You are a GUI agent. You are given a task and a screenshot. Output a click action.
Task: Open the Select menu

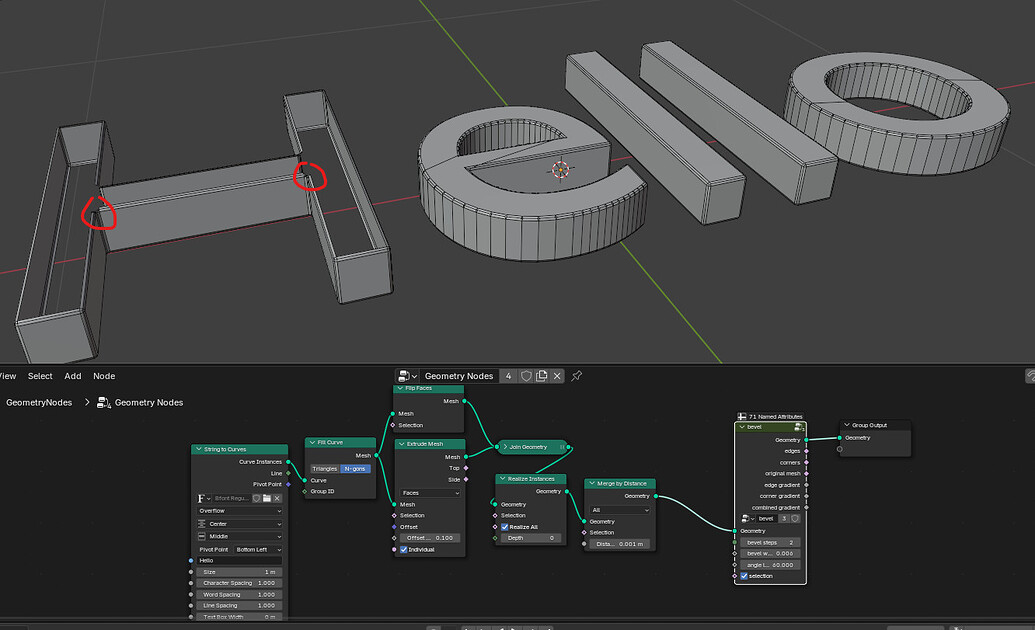coord(40,376)
